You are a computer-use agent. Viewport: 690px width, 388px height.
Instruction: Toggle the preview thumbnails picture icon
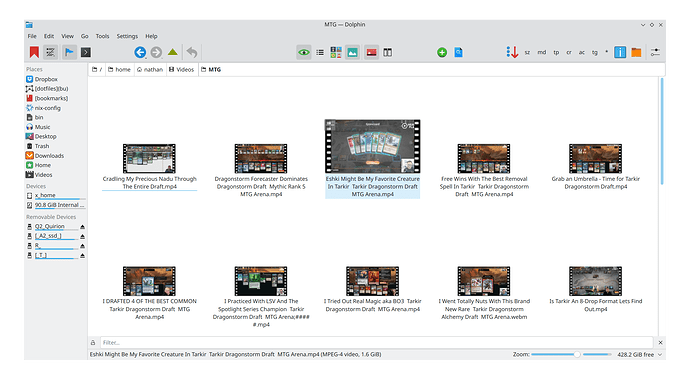point(352,52)
